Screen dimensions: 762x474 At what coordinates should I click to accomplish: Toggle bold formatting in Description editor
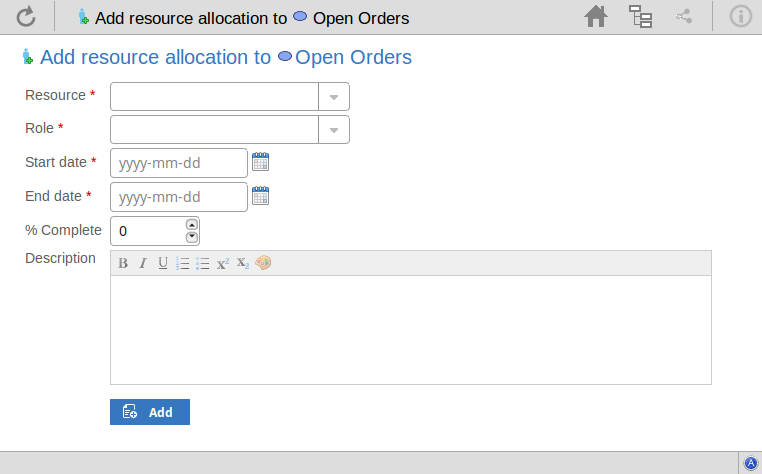[123, 263]
